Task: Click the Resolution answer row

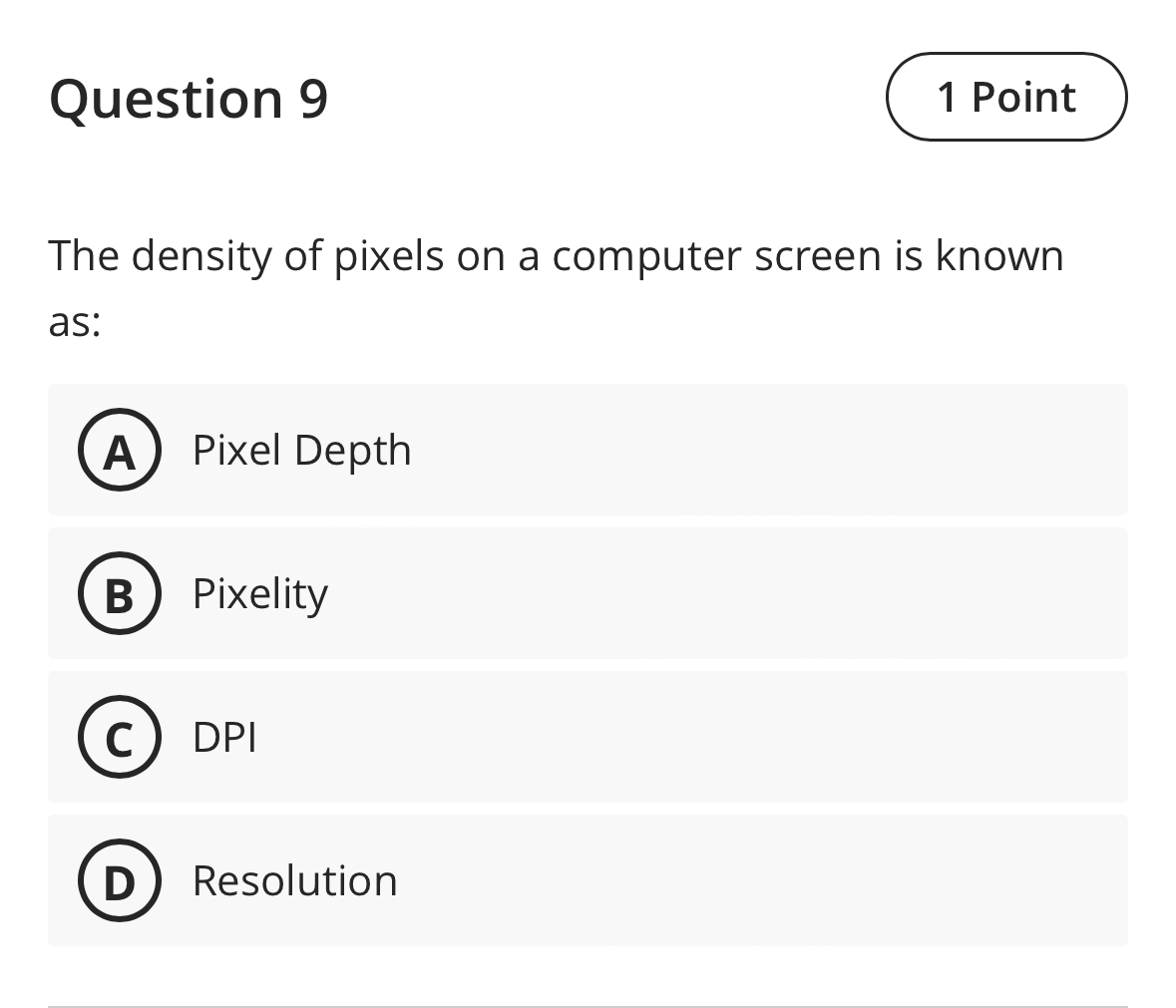Action: click(x=587, y=880)
